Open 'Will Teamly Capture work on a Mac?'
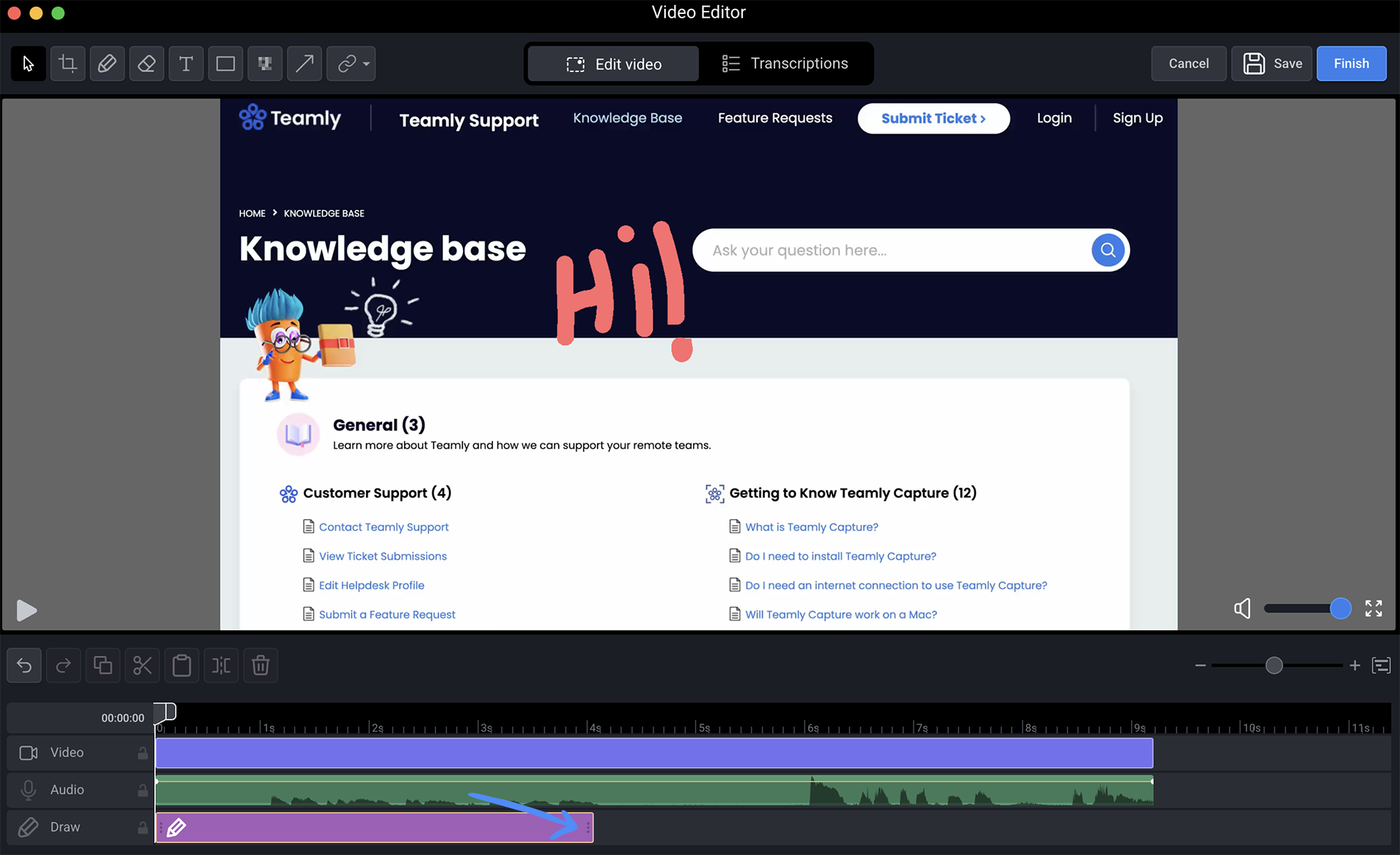Screen dimensions: 1400x855 [841, 615]
